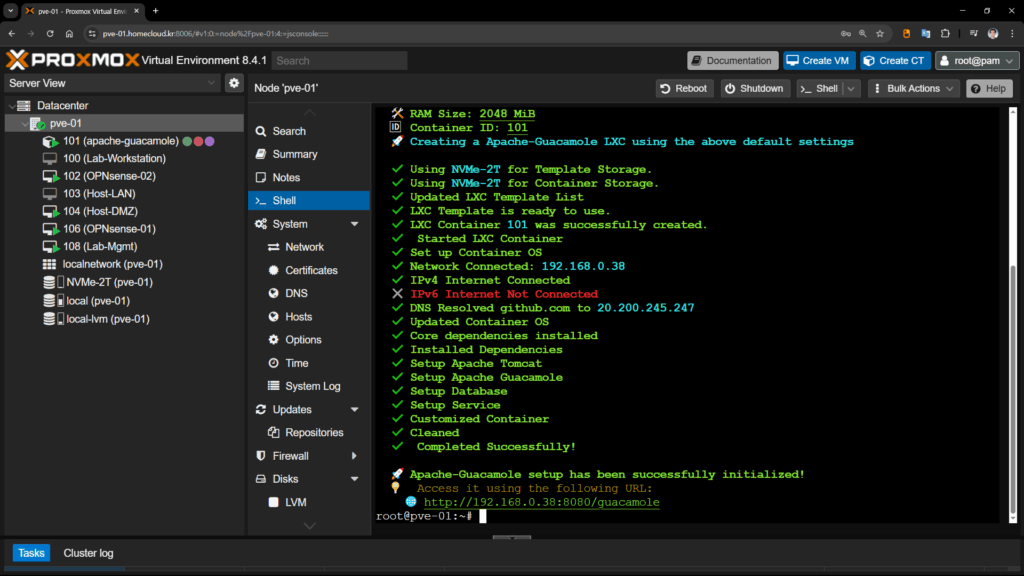The image size is (1024, 576).
Task: Select the 101 (apache-guacamole) container
Action: point(120,141)
